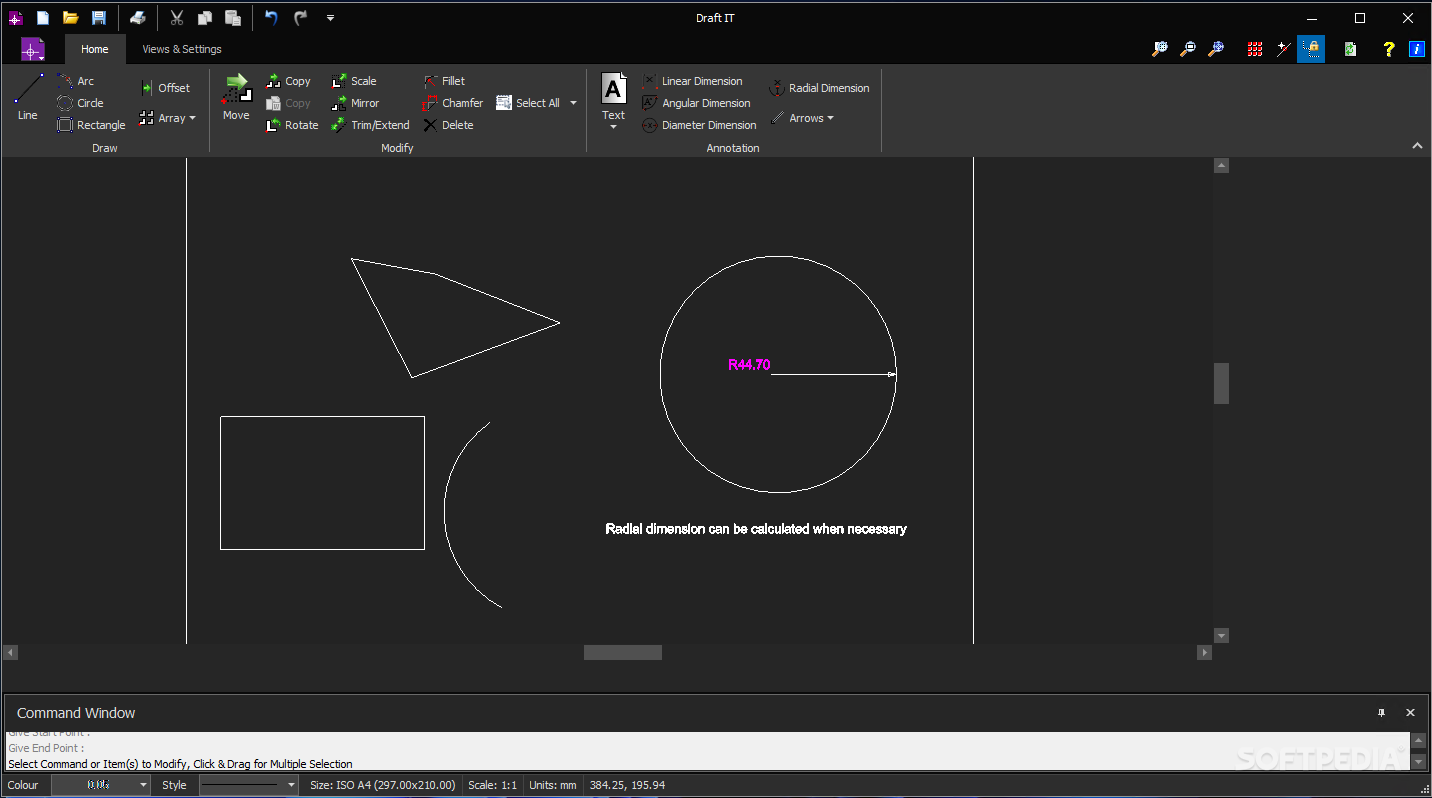
Task: Toggle the snap point setting
Action: click(x=1284, y=49)
